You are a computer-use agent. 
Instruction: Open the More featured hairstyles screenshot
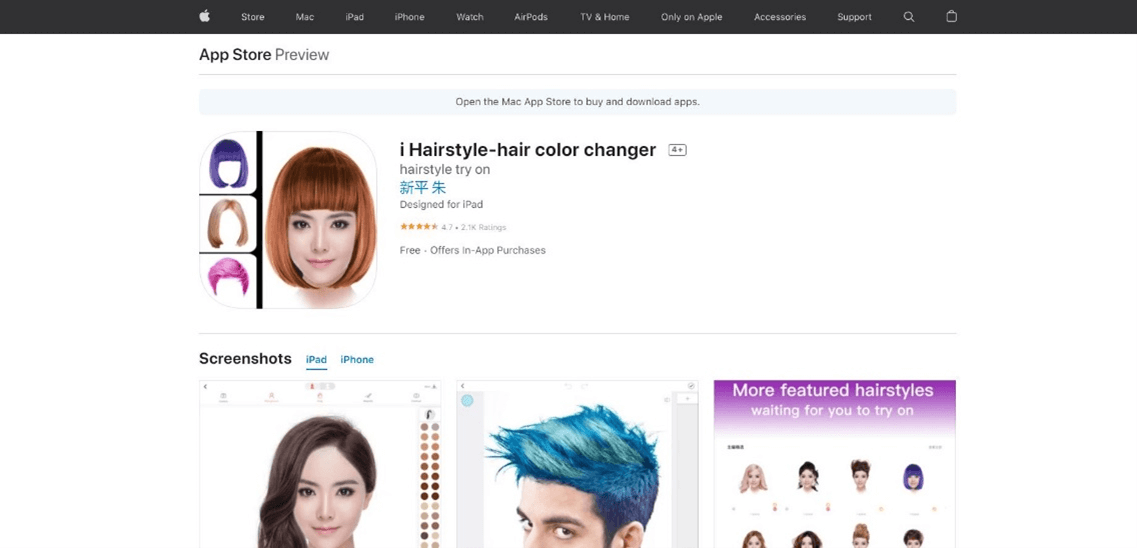pyautogui.click(x=835, y=464)
